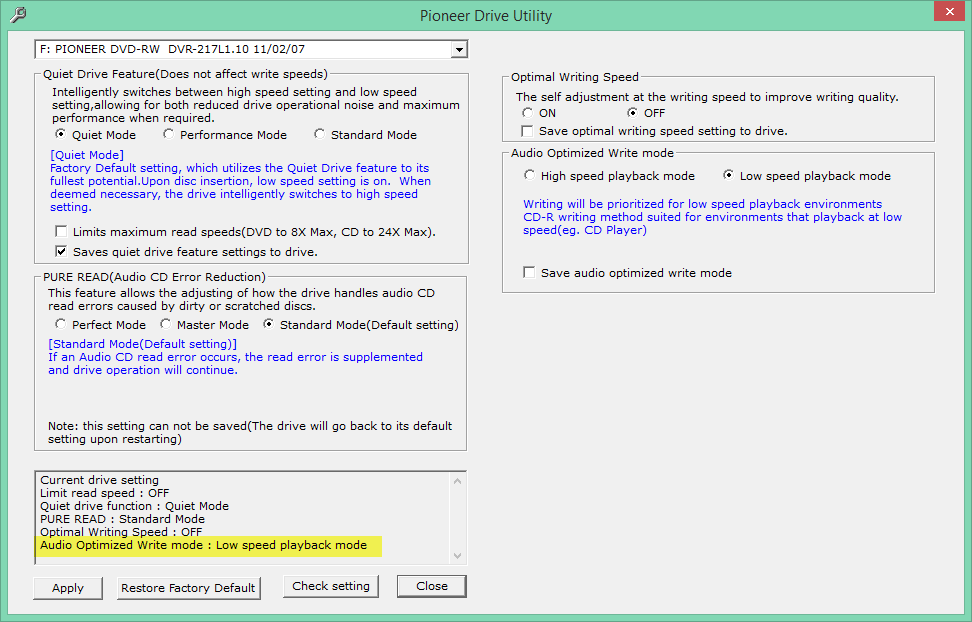Screen dimensions: 972x622
Task: Click 'Current drive setting' heading text
Action: [99, 480]
